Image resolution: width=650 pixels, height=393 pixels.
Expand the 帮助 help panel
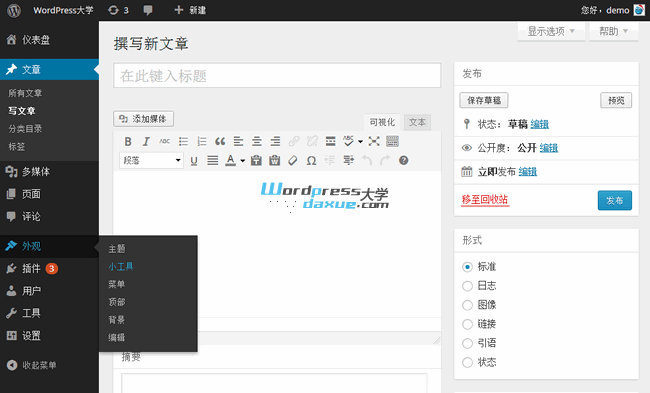point(614,31)
